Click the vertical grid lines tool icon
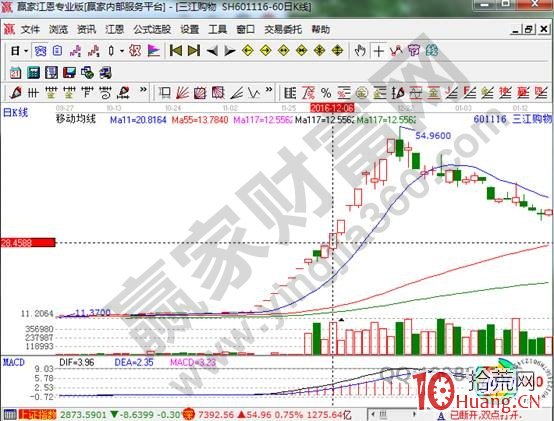Image resolution: width=554 pixels, height=421 pixels. (x=33, y=93)
